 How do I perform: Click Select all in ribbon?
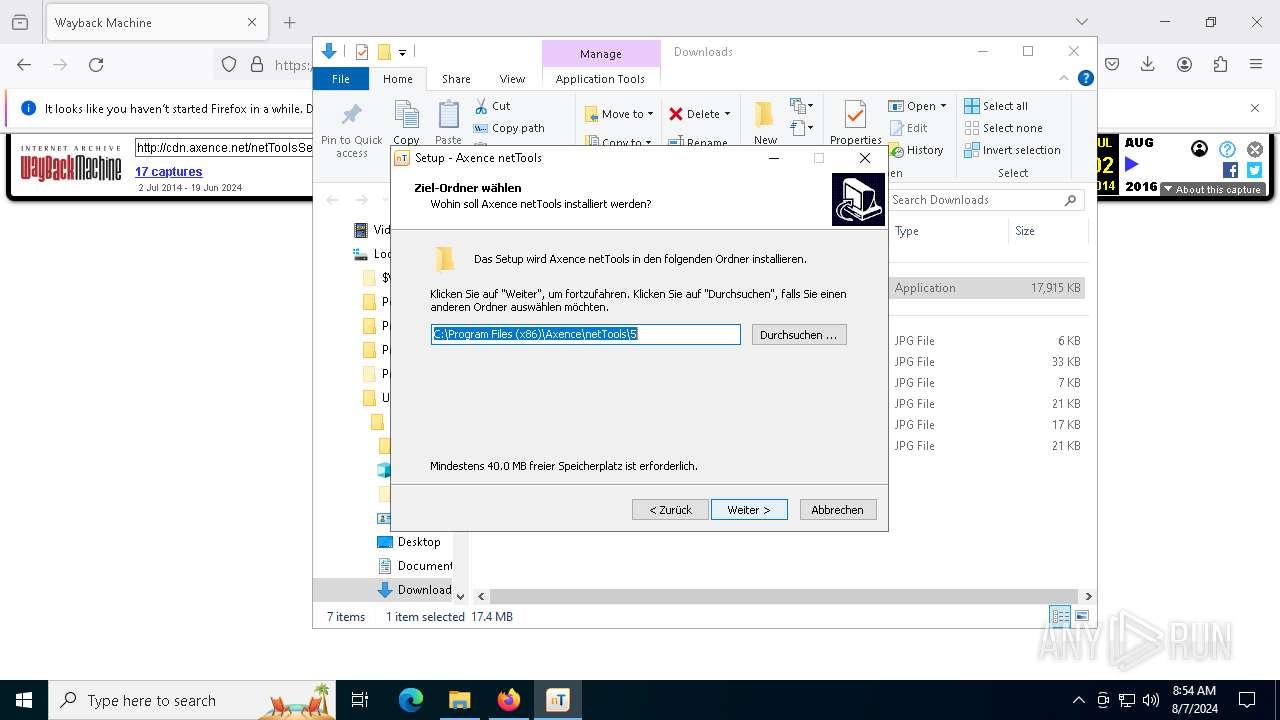pyautogui.click(x=996, y=106)
